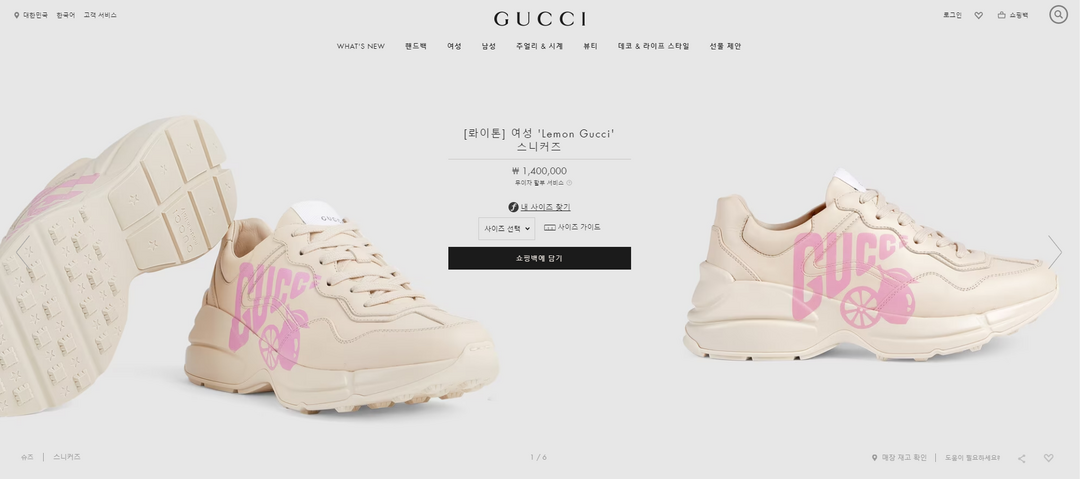Image resolution: width=1080 pixels, height=479 pixels.
Task: Open the search magnifier icon
Action: [x=1058, y=14]
